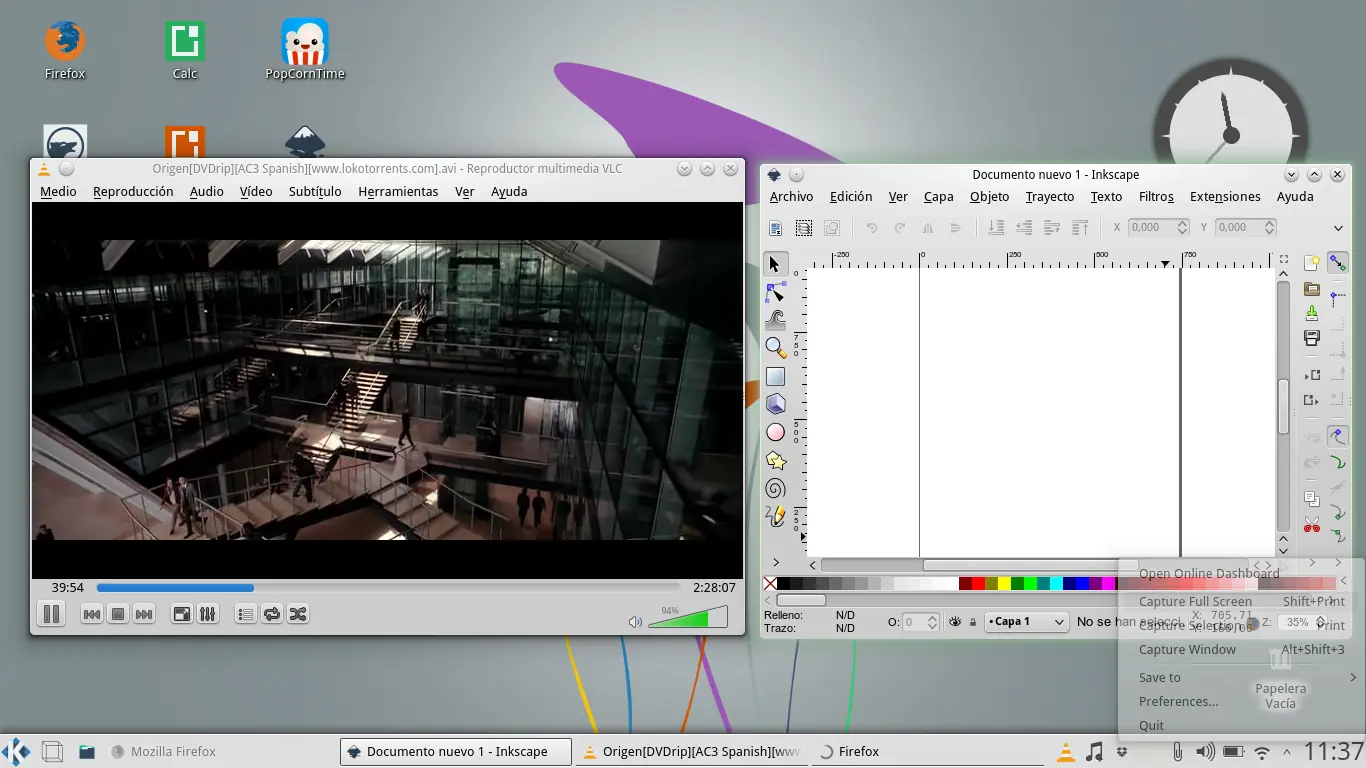
Task: Select the Inkscape spiral tool
Action: point(775,489)
